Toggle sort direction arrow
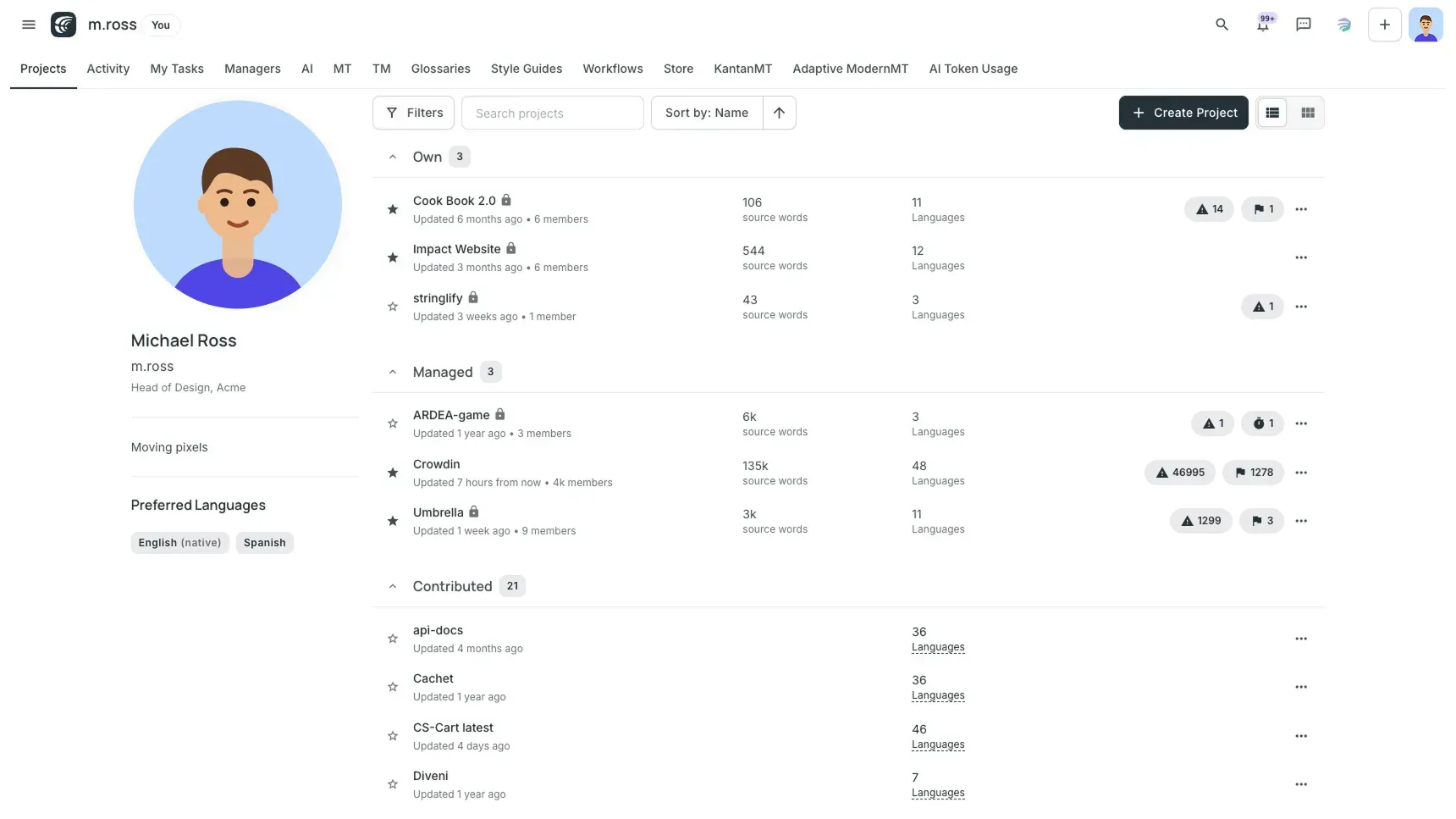 (779, 113)
